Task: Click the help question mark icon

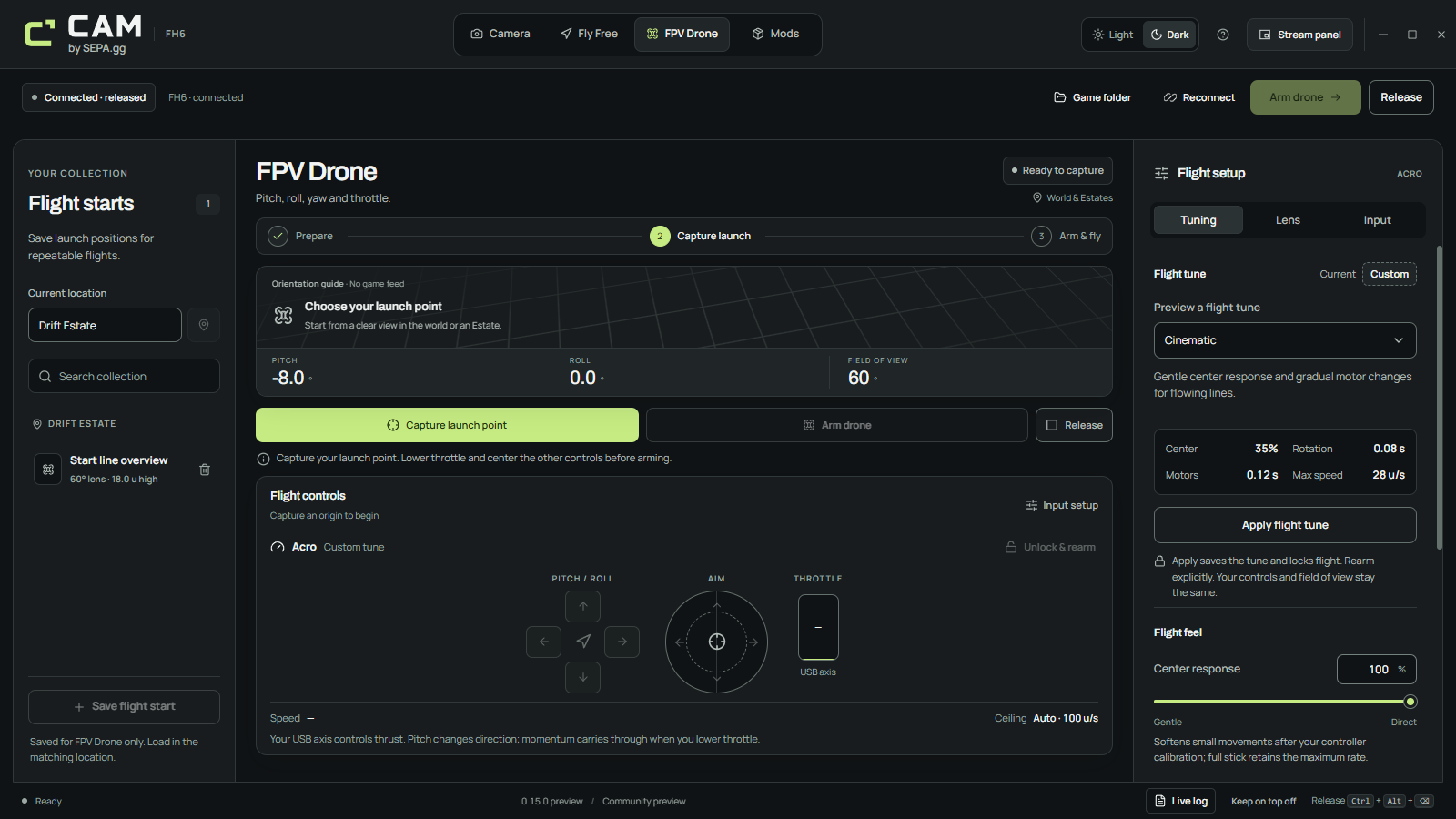Action: pos(1223,35)
